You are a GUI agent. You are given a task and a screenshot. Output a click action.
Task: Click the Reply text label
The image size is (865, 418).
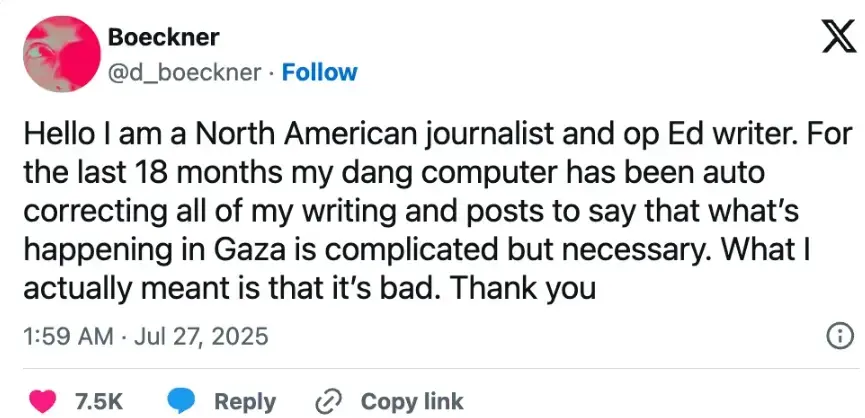(x=245, y=402)
